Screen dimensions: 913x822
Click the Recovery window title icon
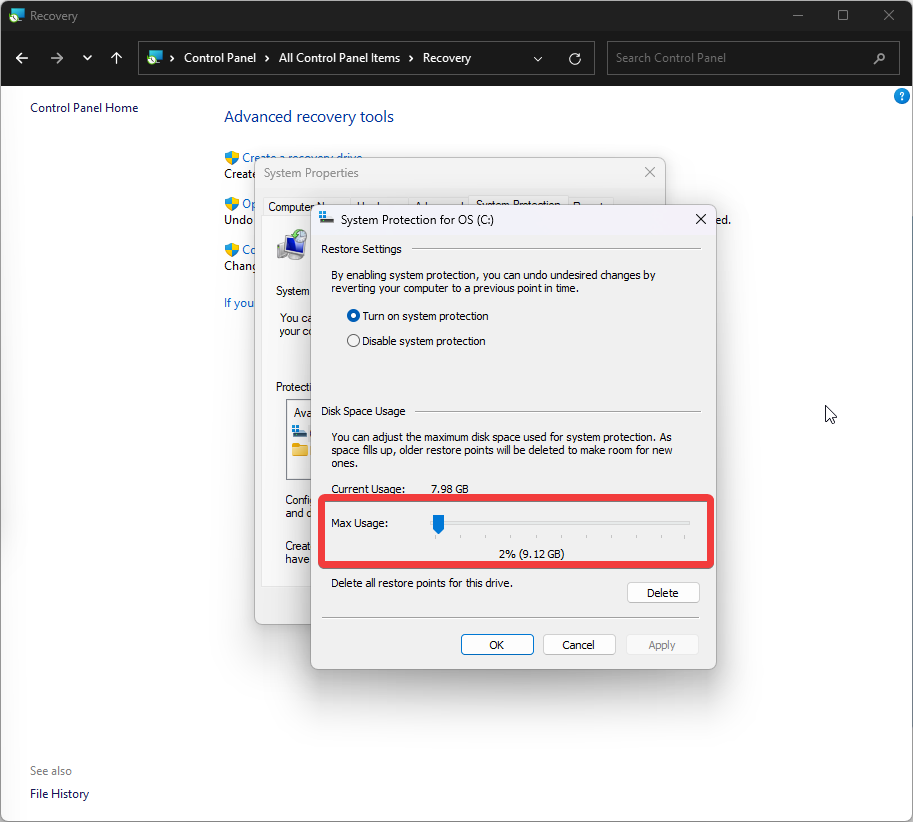[16, 16]
